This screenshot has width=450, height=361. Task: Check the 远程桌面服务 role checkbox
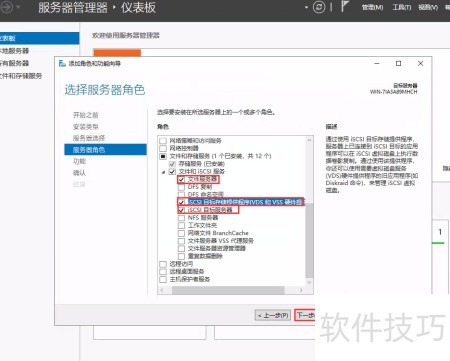click(x=163, y=272)
